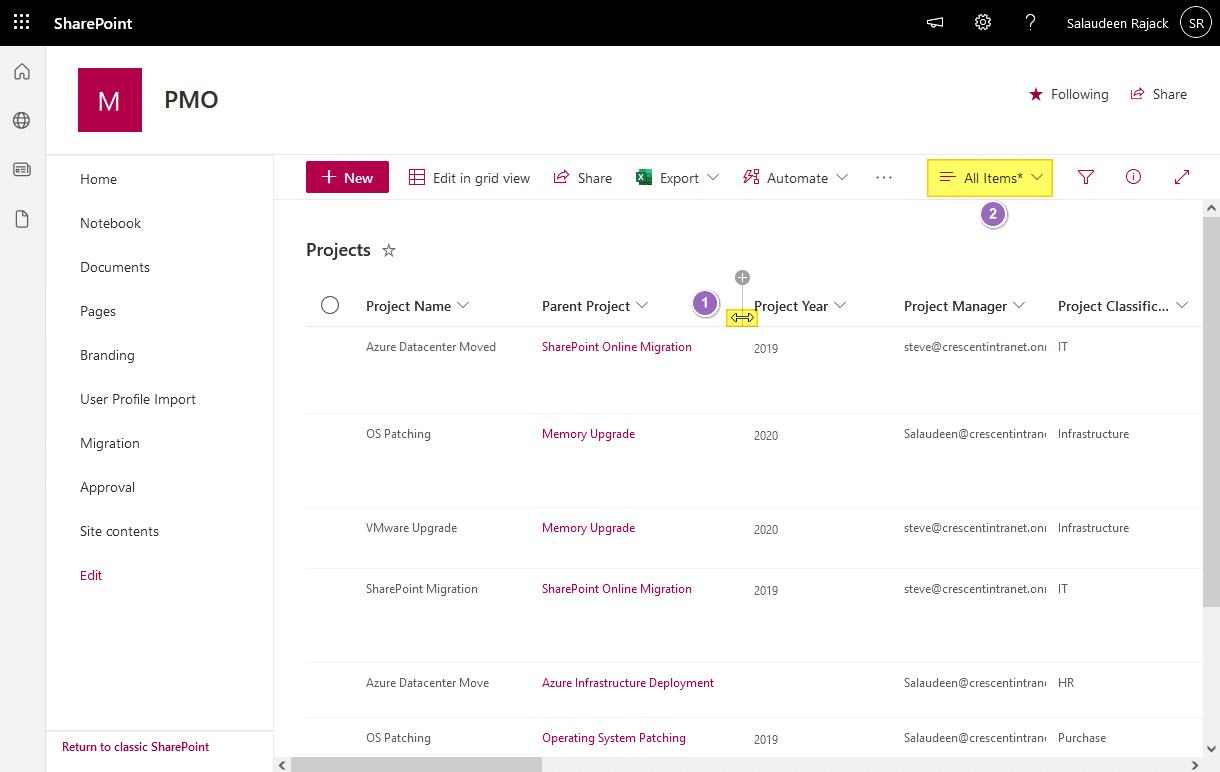Open the Automate menu
The width and height of the screenshot is (1220, 772).
pos(795,177)
